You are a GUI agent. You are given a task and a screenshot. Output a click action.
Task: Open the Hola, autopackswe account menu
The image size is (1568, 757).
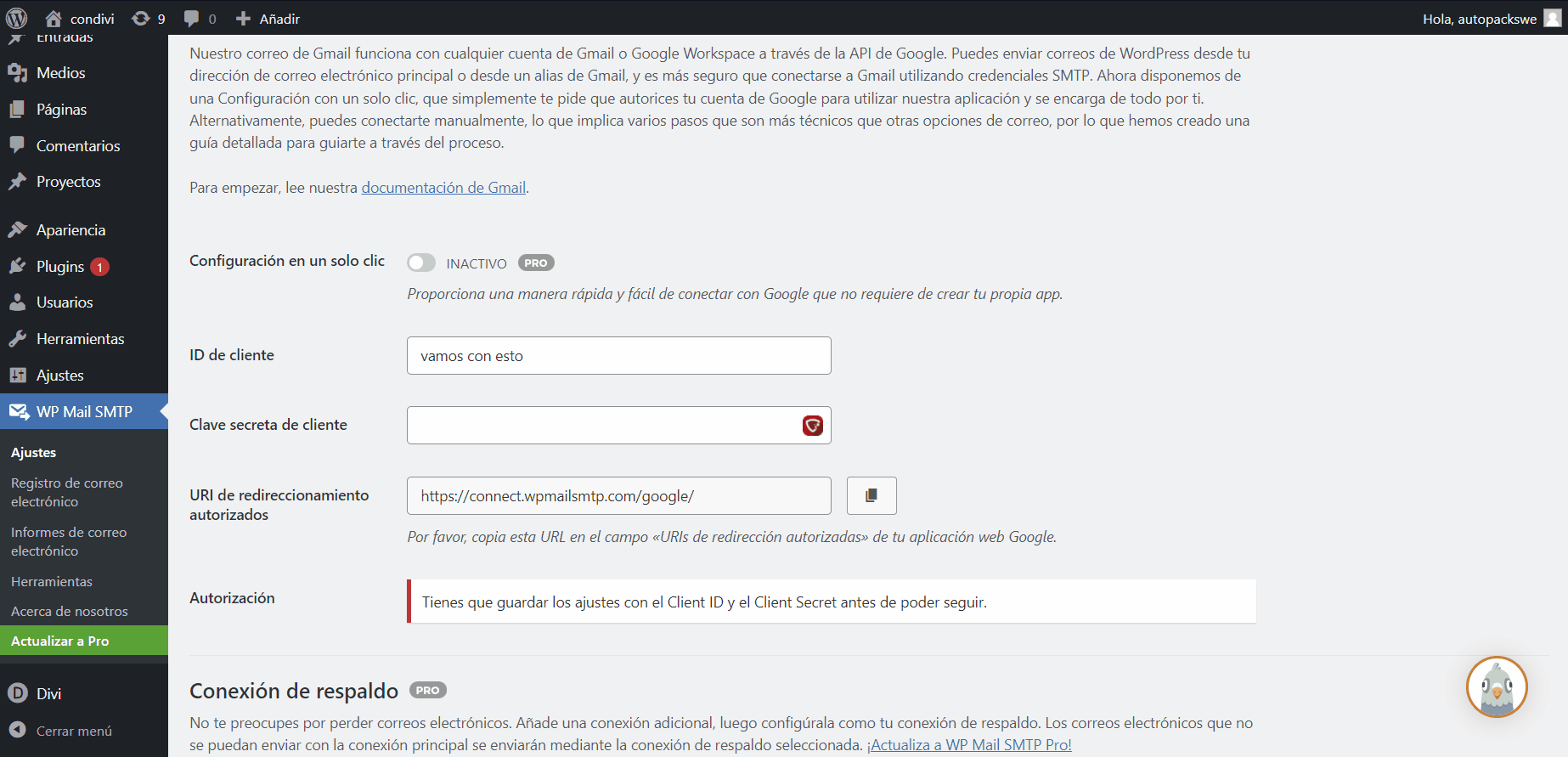pos(1479,18)
